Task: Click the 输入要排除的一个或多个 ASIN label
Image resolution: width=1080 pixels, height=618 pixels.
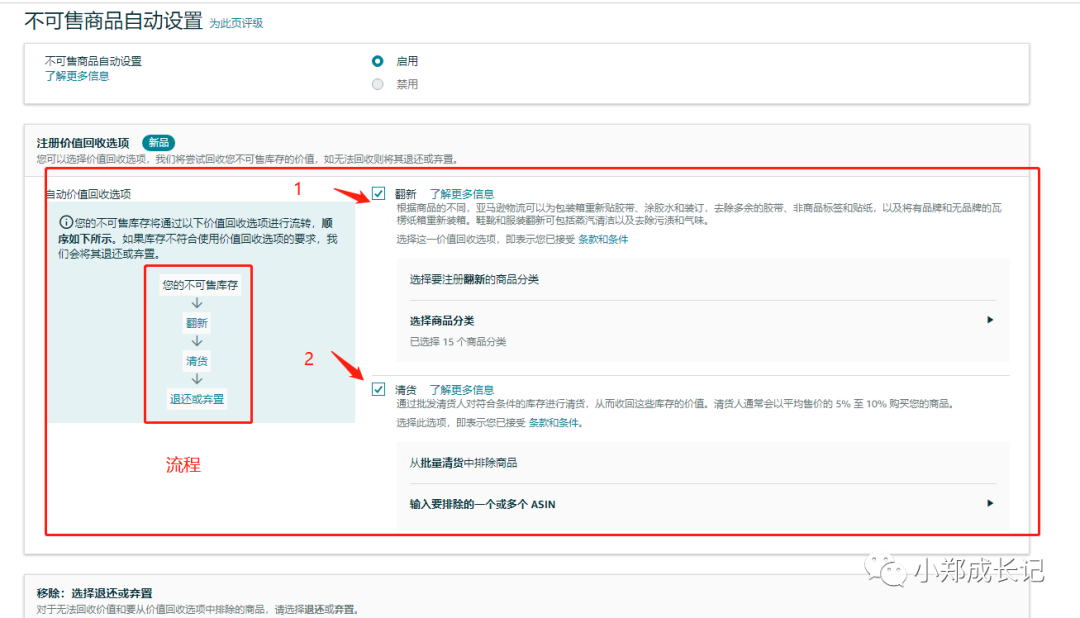Action: point(482,504)
